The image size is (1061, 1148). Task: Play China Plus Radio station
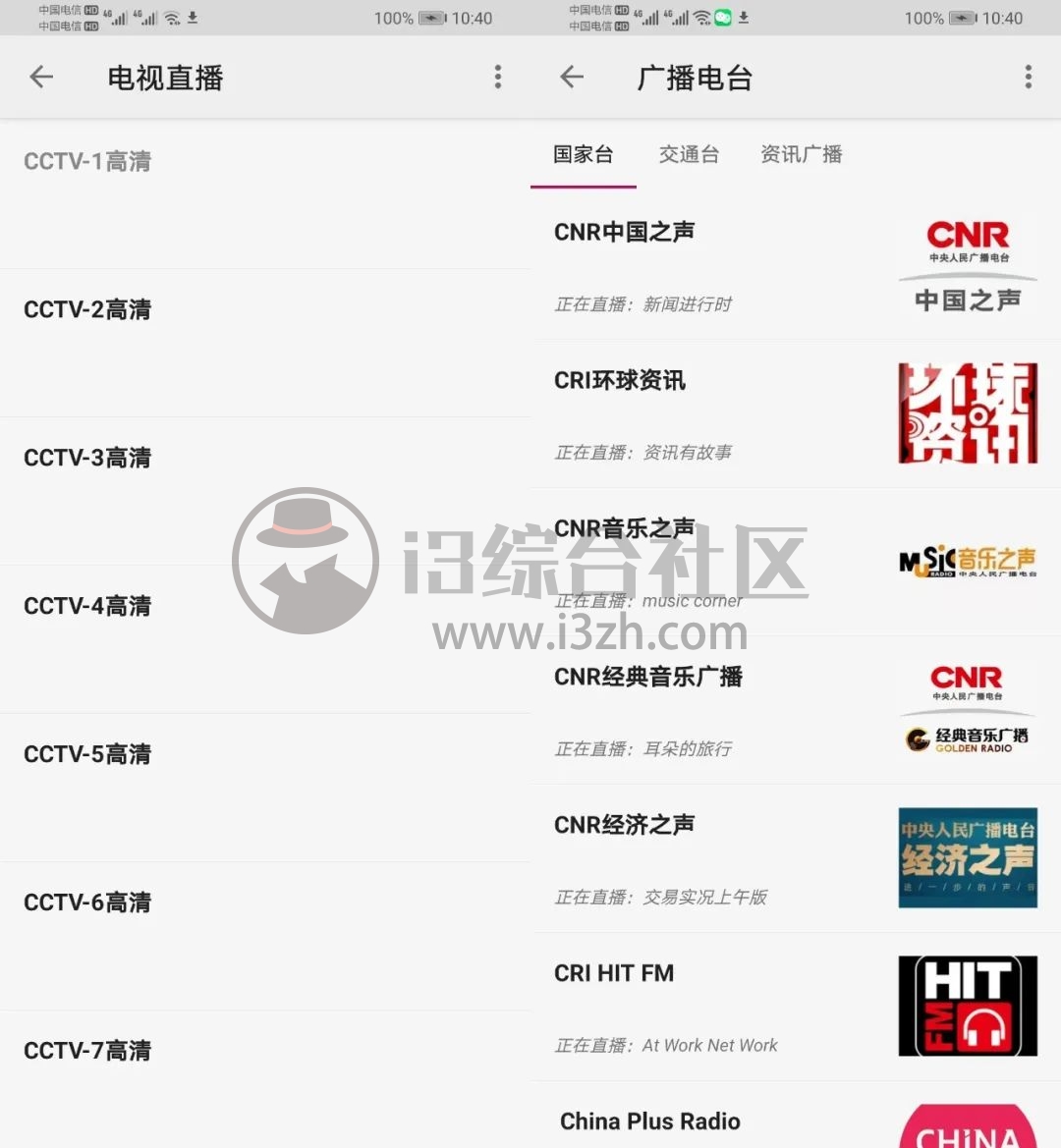click(796, 1115)
